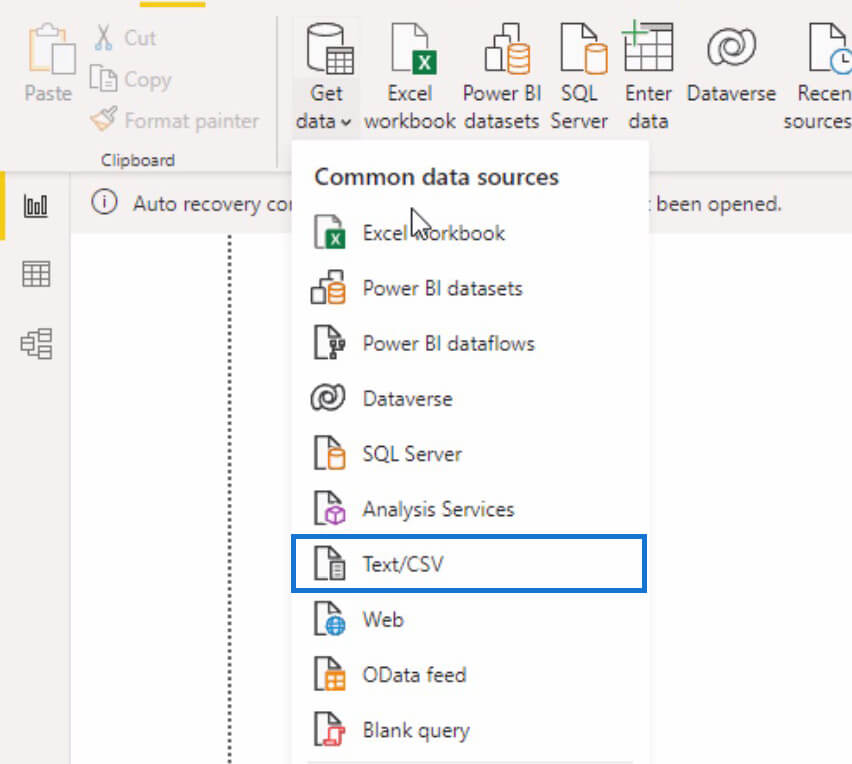Click the Dataverse ribbon button

click(x=731, y=64)
